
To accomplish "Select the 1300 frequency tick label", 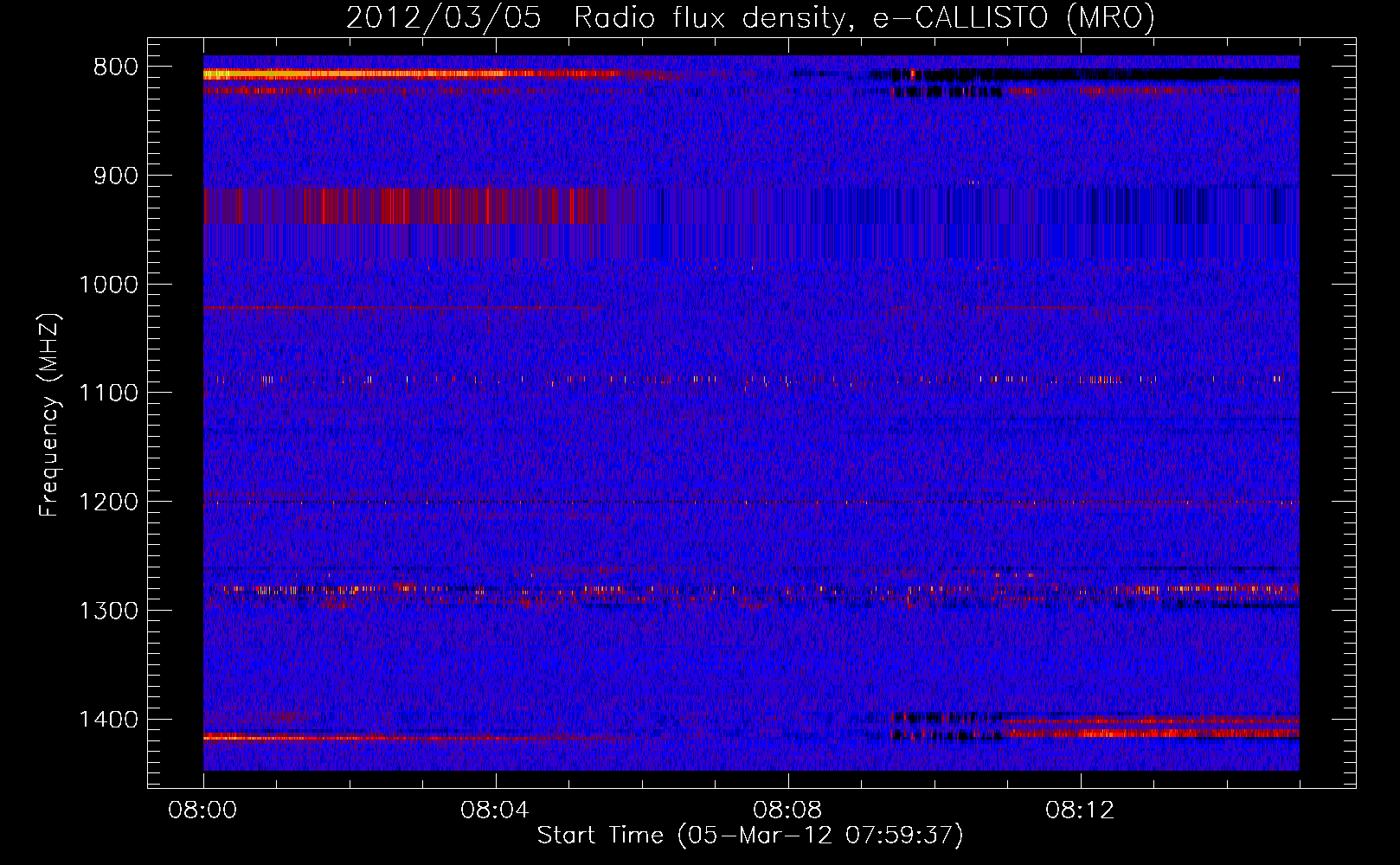I will tap(108, 611).
